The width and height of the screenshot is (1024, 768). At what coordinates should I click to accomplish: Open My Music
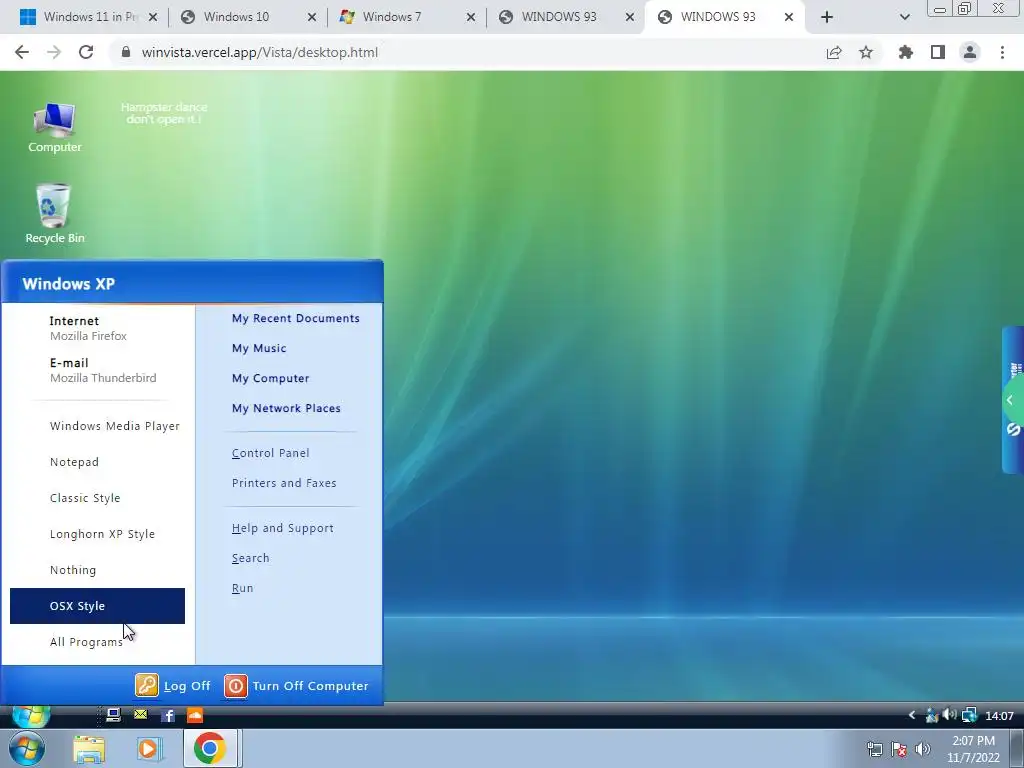[259, 348]
